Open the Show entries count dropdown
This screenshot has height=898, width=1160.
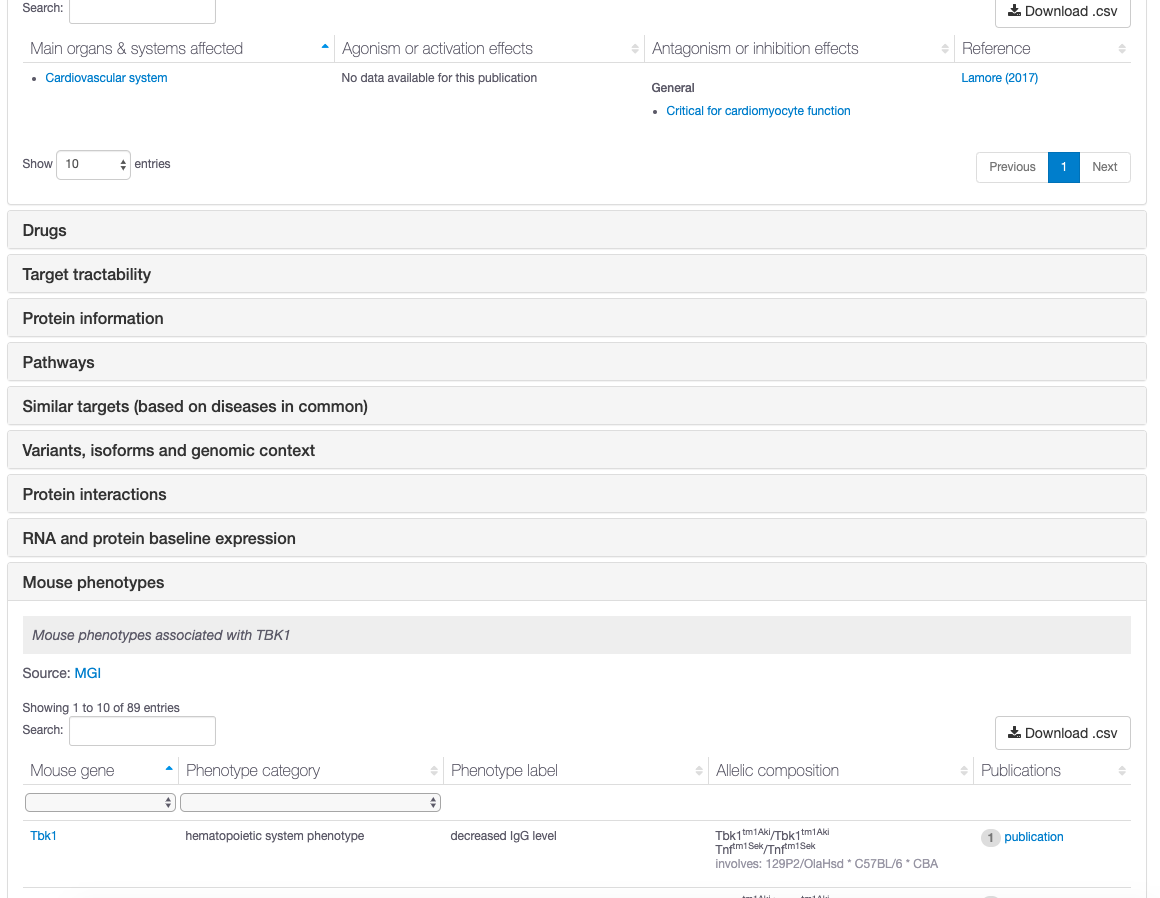(x=93, y=164)
